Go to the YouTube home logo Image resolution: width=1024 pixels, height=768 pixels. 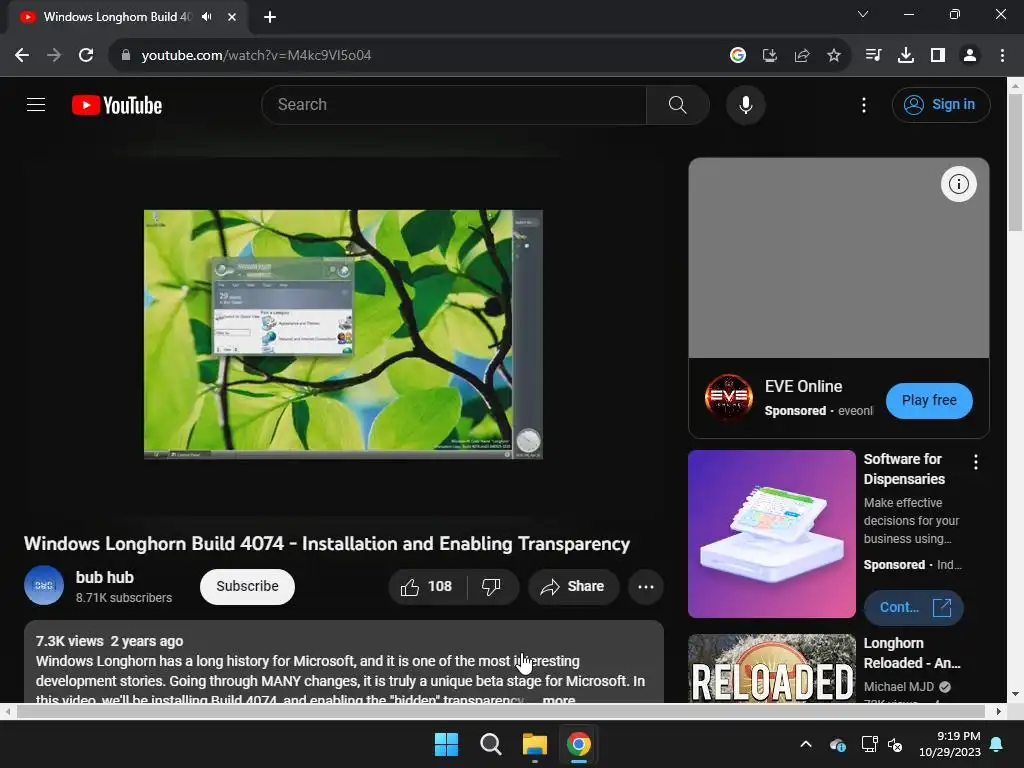(117, 105)
